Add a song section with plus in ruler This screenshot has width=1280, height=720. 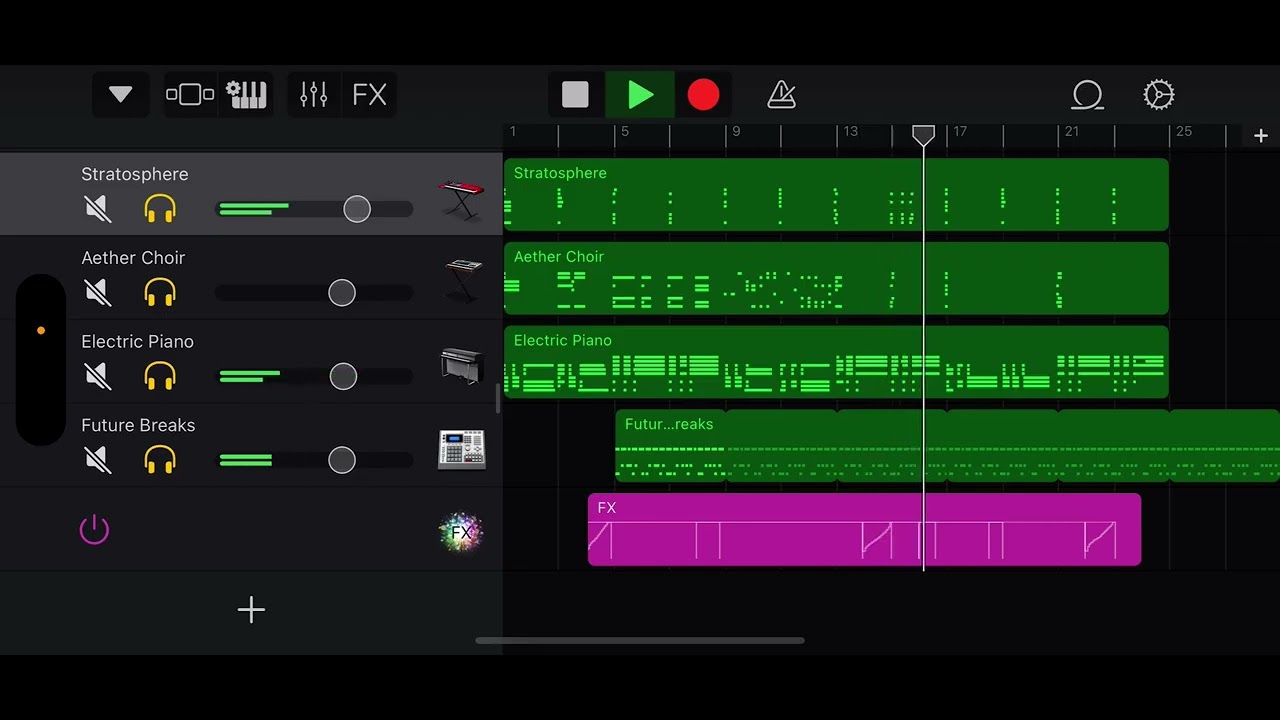tap(1261, 136)
